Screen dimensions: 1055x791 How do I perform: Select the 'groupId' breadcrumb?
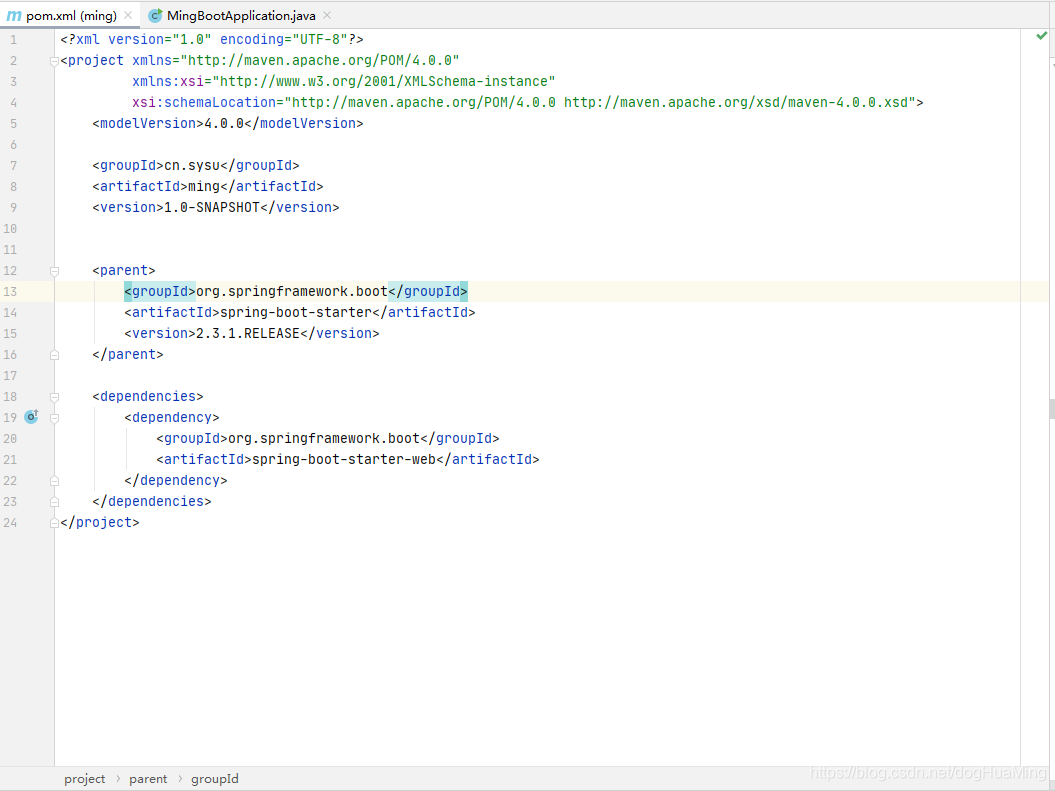click(x=215, y=779)
